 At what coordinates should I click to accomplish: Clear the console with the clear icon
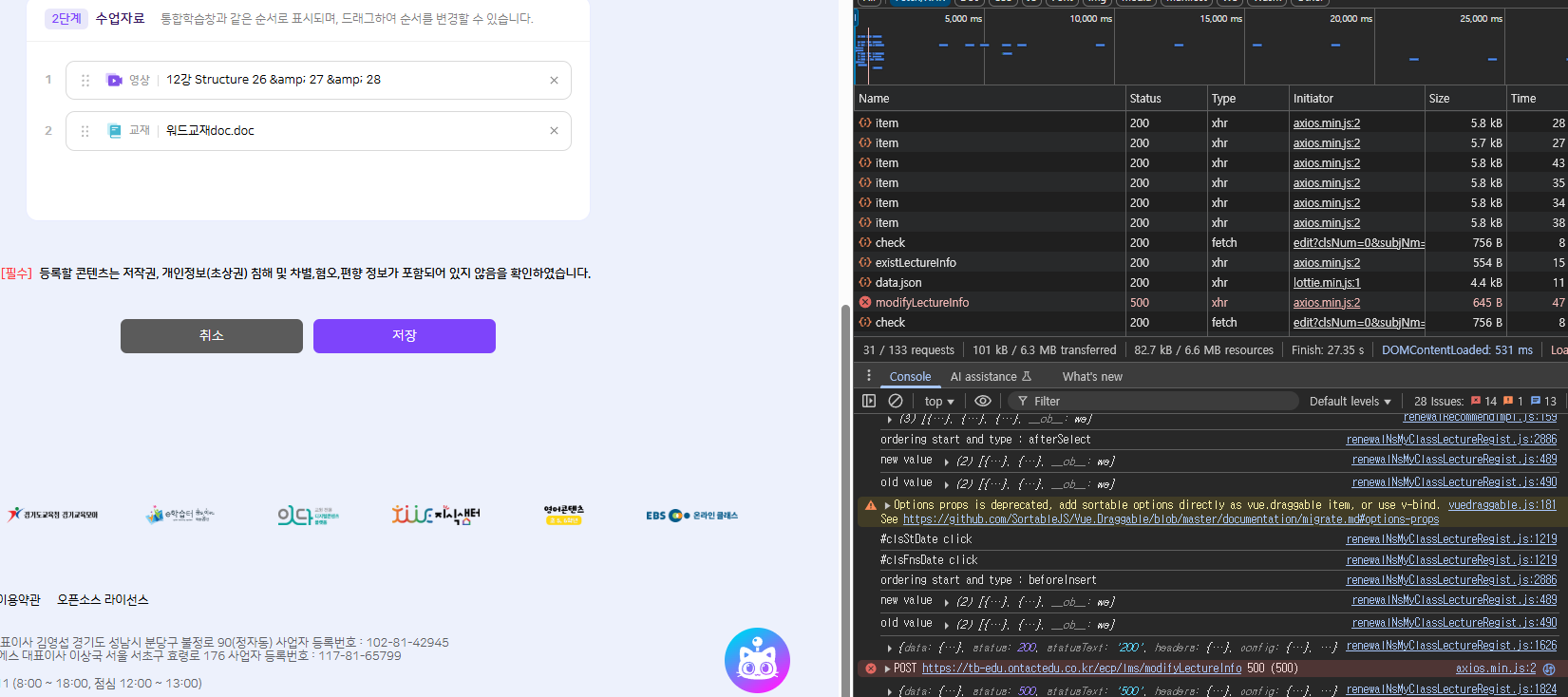pyautogui.click(x=895, y=401)
